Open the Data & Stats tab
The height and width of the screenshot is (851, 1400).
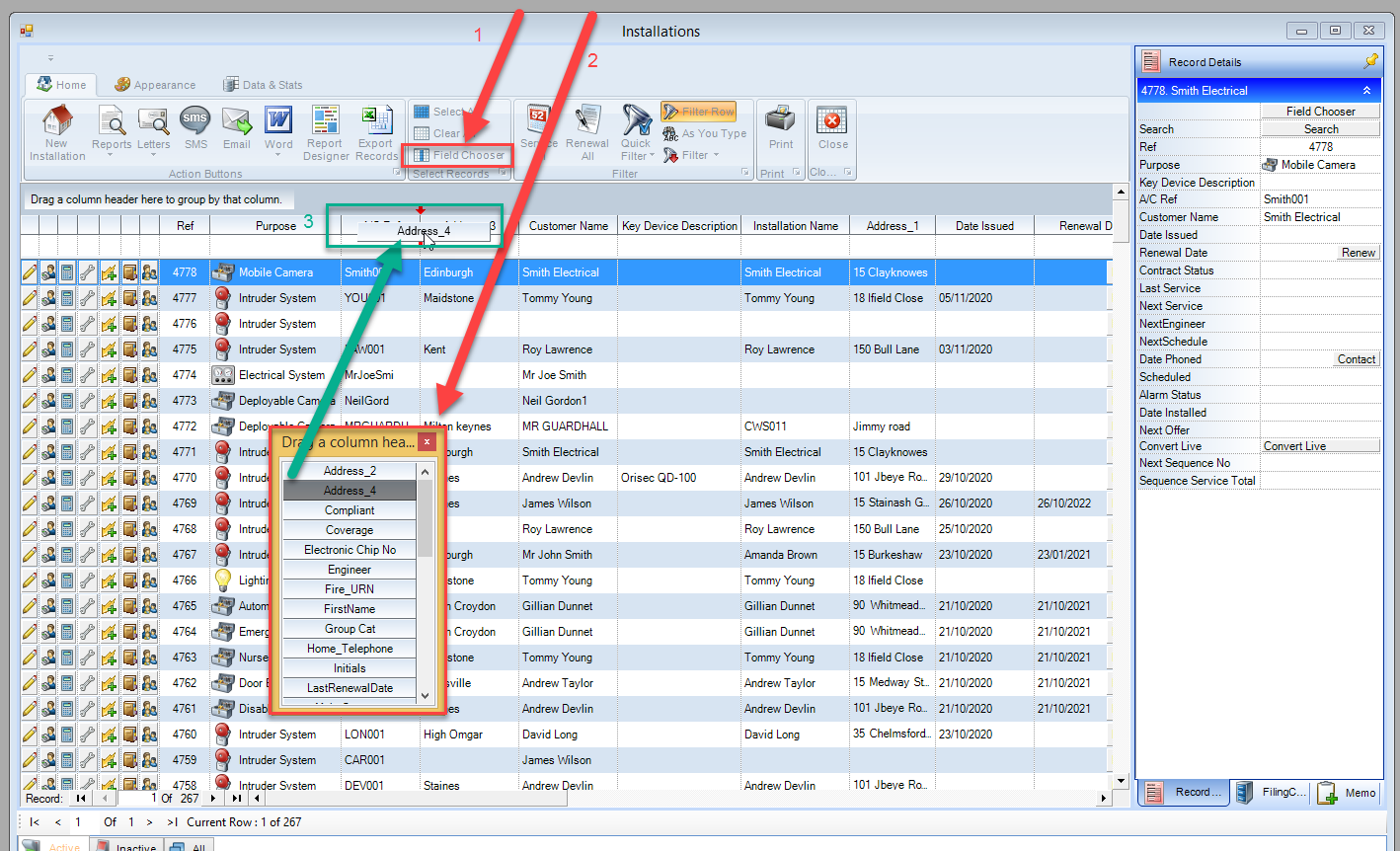263,85
